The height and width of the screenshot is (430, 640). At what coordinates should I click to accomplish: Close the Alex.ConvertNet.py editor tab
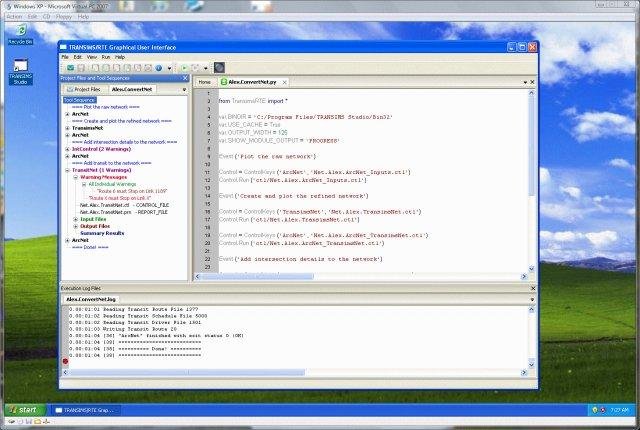(284, 82)
